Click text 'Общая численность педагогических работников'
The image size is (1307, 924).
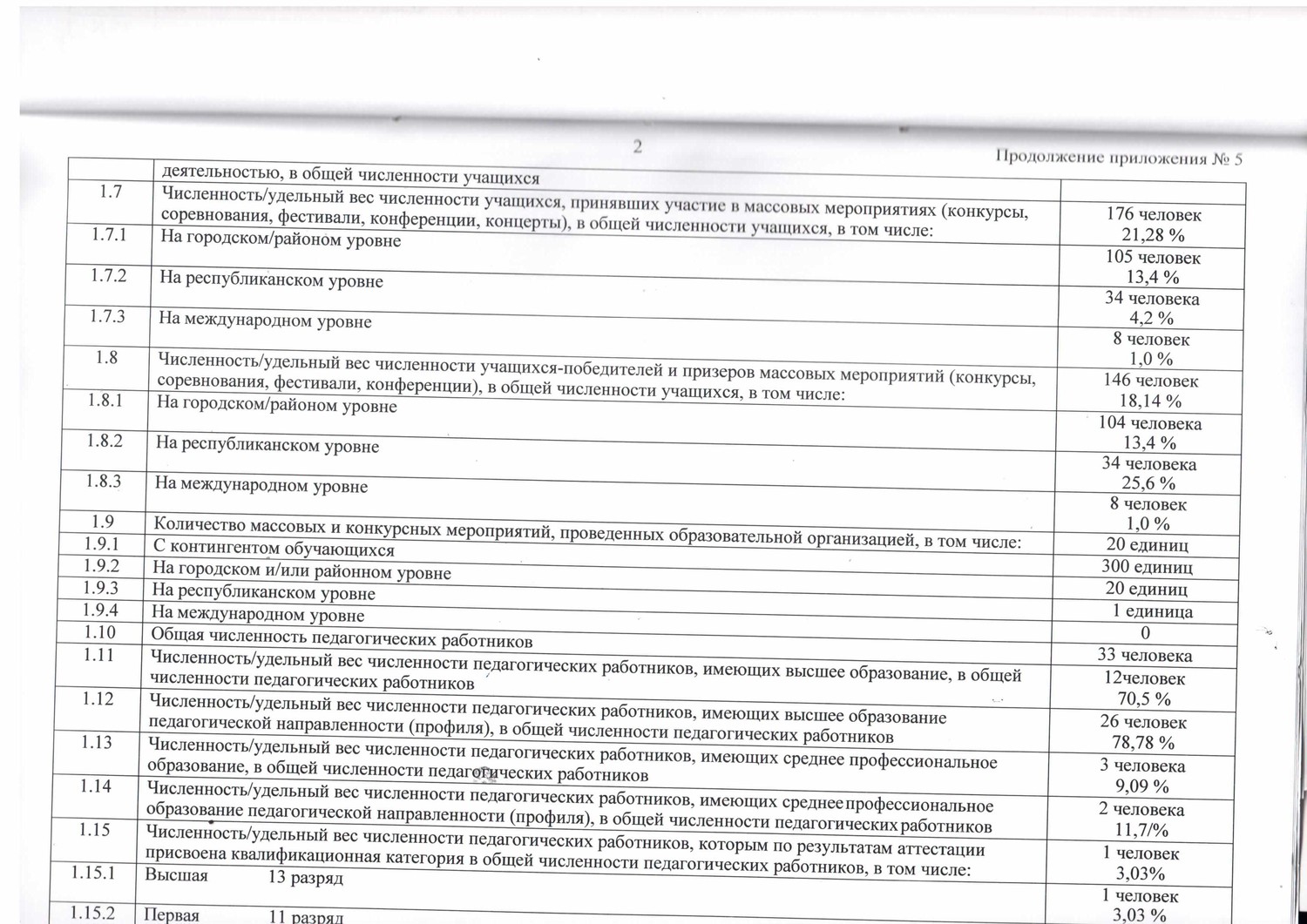[x=342, y=638]
